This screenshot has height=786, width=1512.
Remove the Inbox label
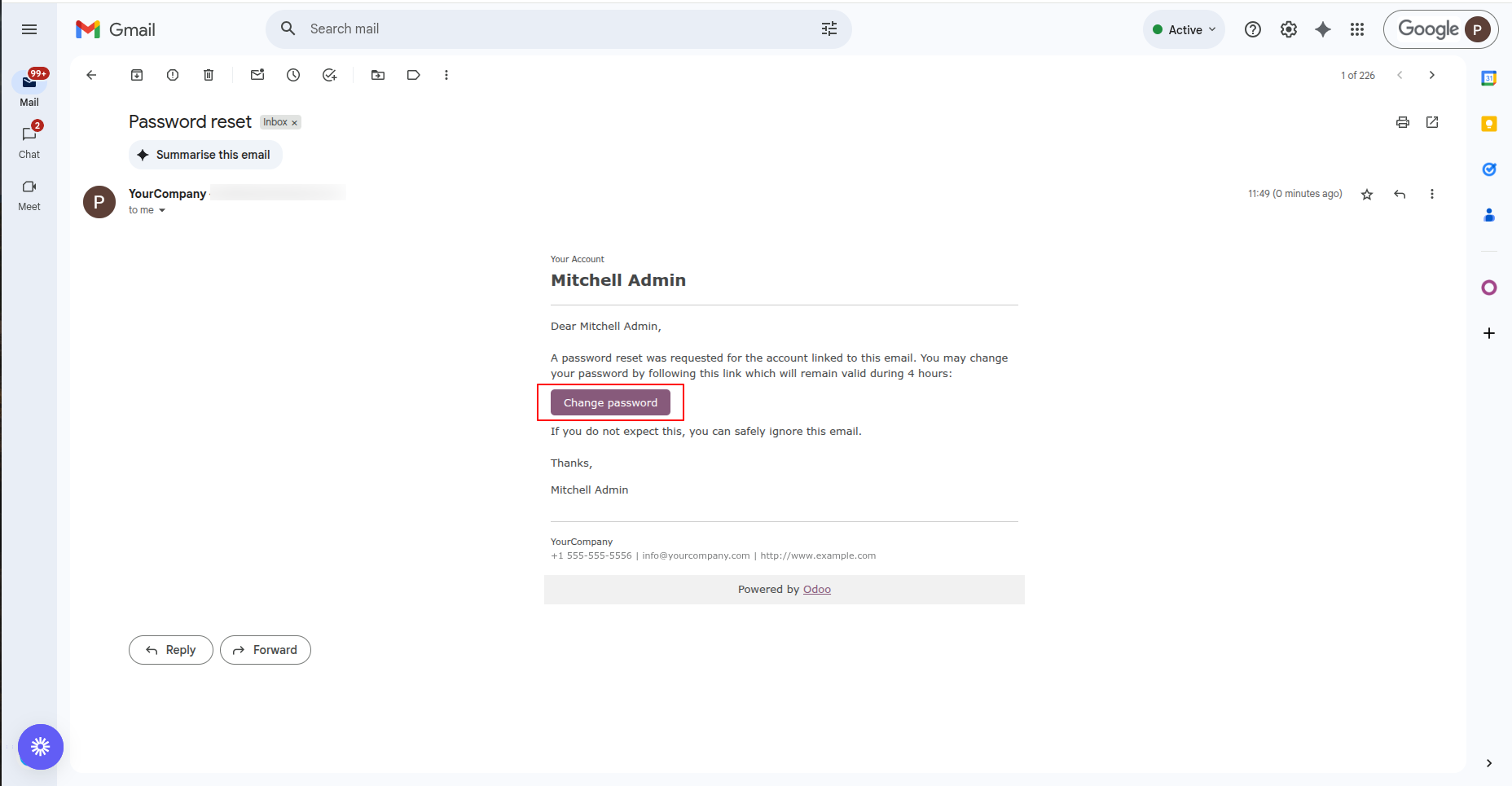pyautogui.click(x=295, y=123)
